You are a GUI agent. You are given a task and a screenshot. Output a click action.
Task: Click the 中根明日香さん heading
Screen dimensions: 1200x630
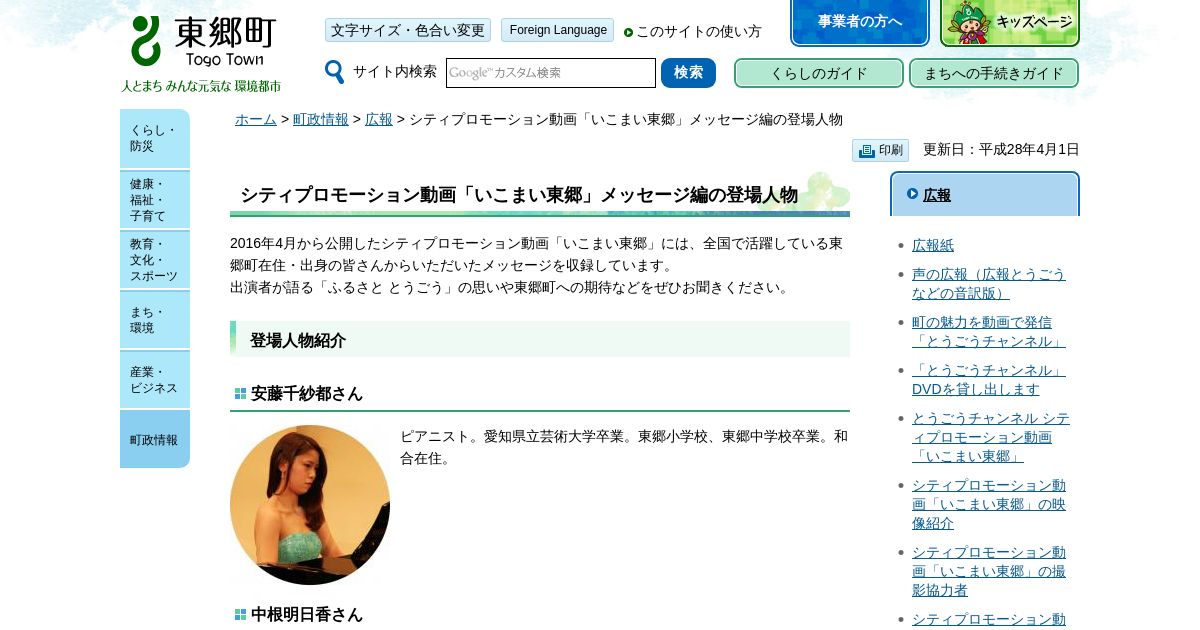coord(307,615)
